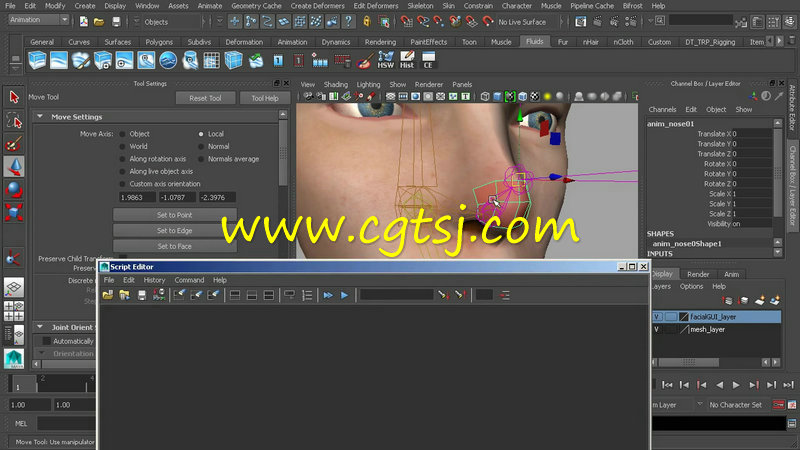800x450 pixels.
Task: Click the Hist shelf button
Action: [407, 61]
